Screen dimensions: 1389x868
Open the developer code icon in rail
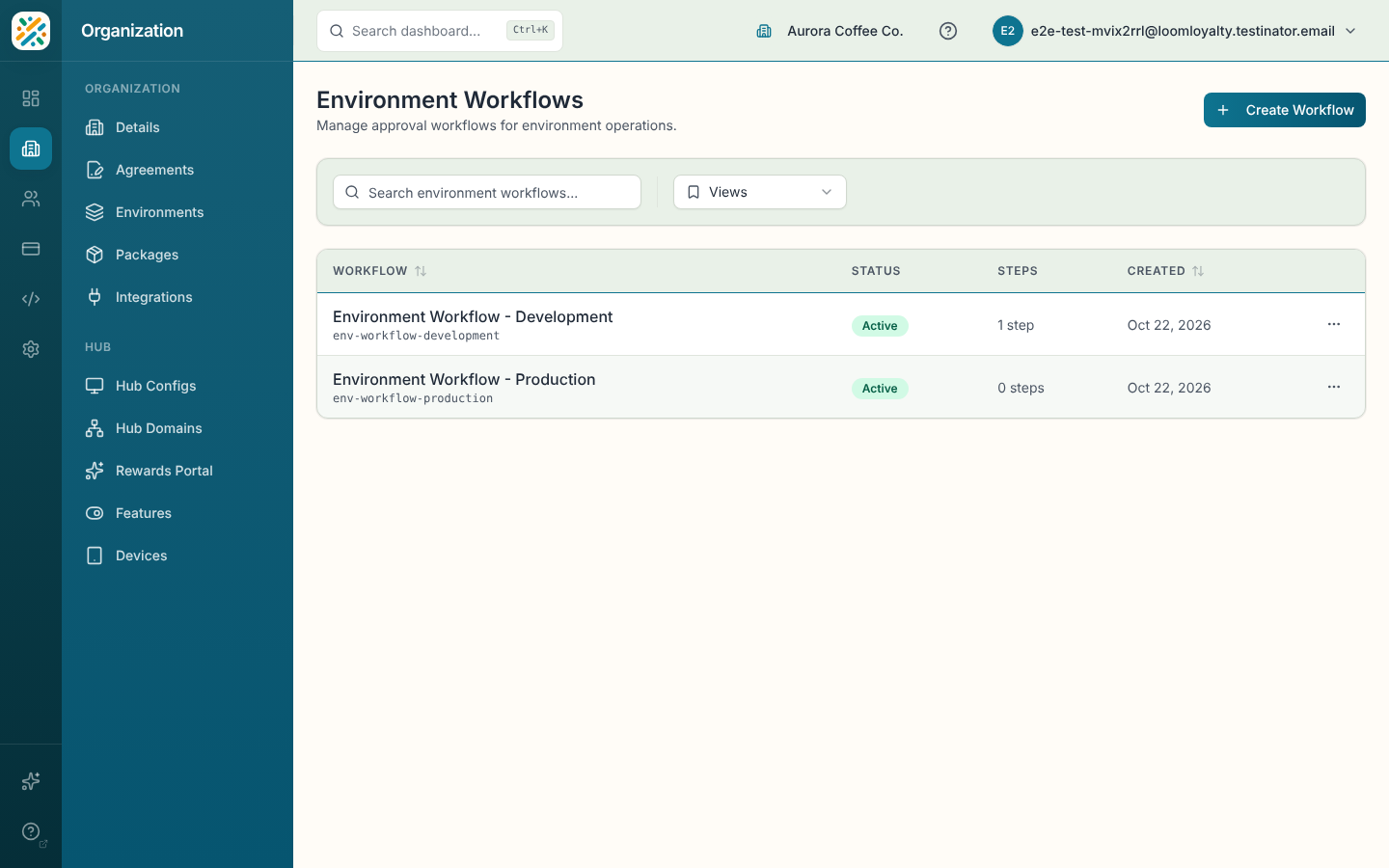tap(31, 299)
